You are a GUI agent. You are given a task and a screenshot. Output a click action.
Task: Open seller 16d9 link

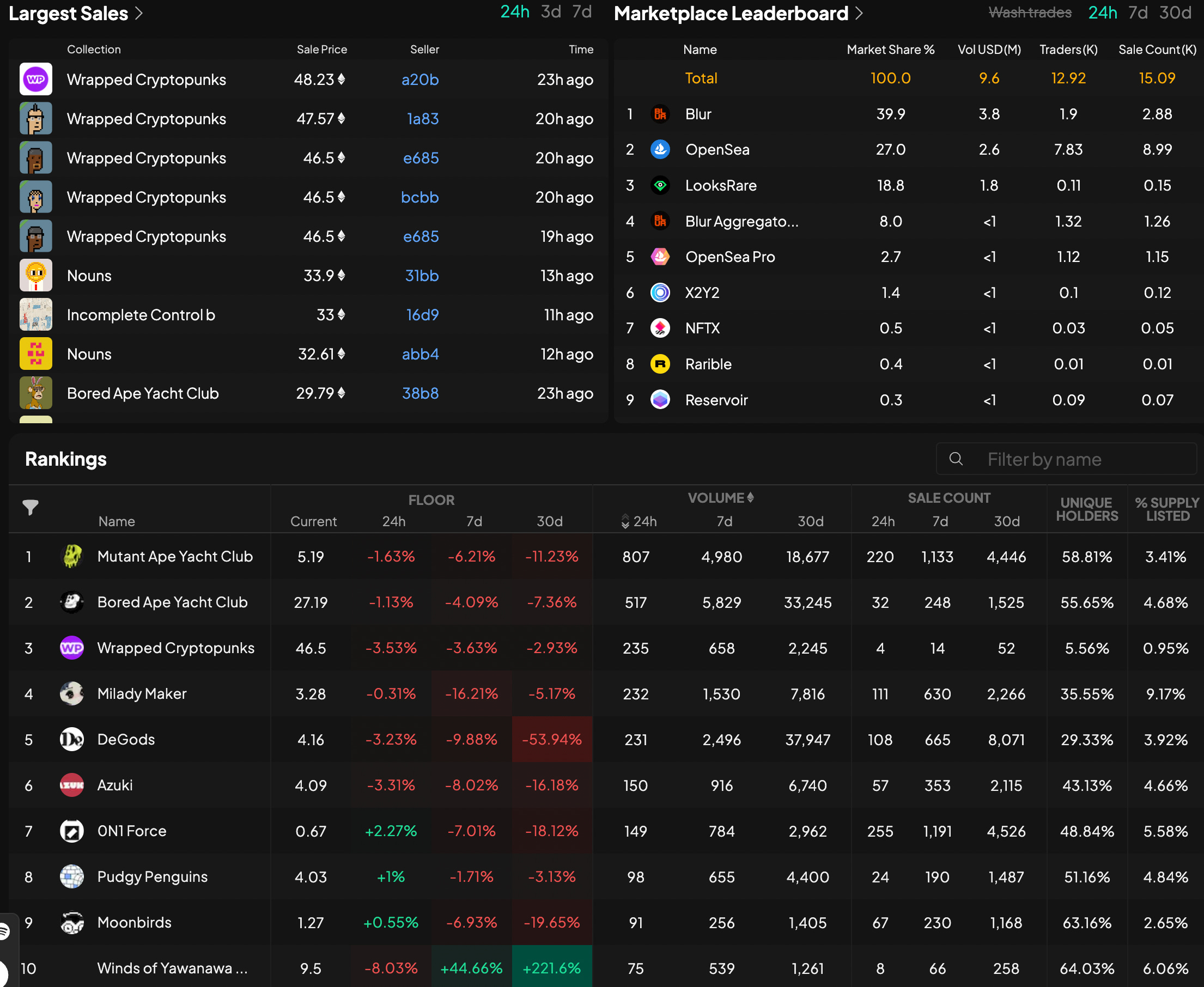click(422, 315)
